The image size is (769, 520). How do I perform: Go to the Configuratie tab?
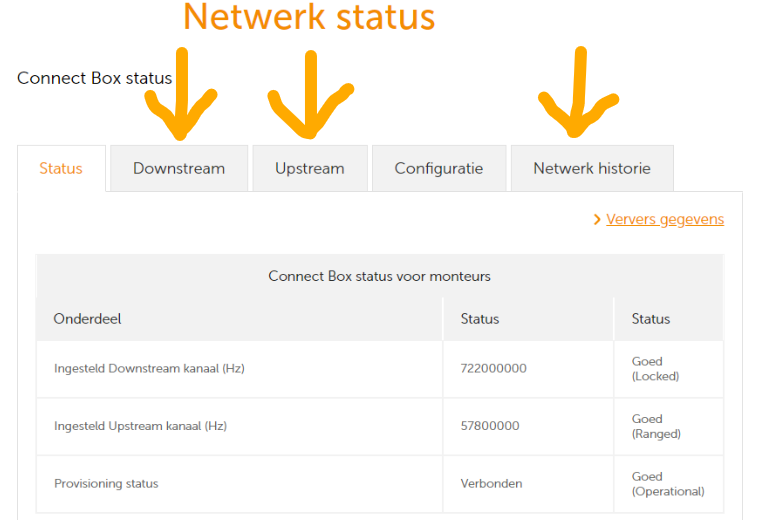[439, 168]
